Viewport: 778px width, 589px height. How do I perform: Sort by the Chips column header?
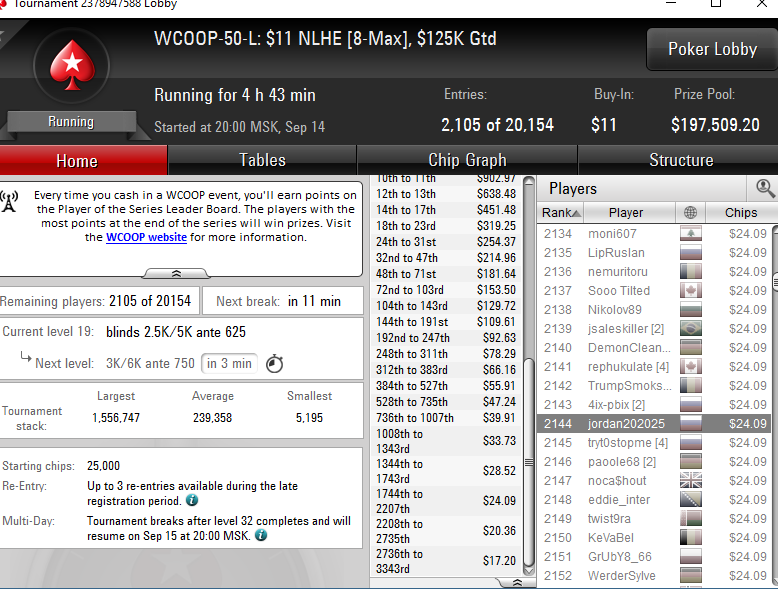741,212
